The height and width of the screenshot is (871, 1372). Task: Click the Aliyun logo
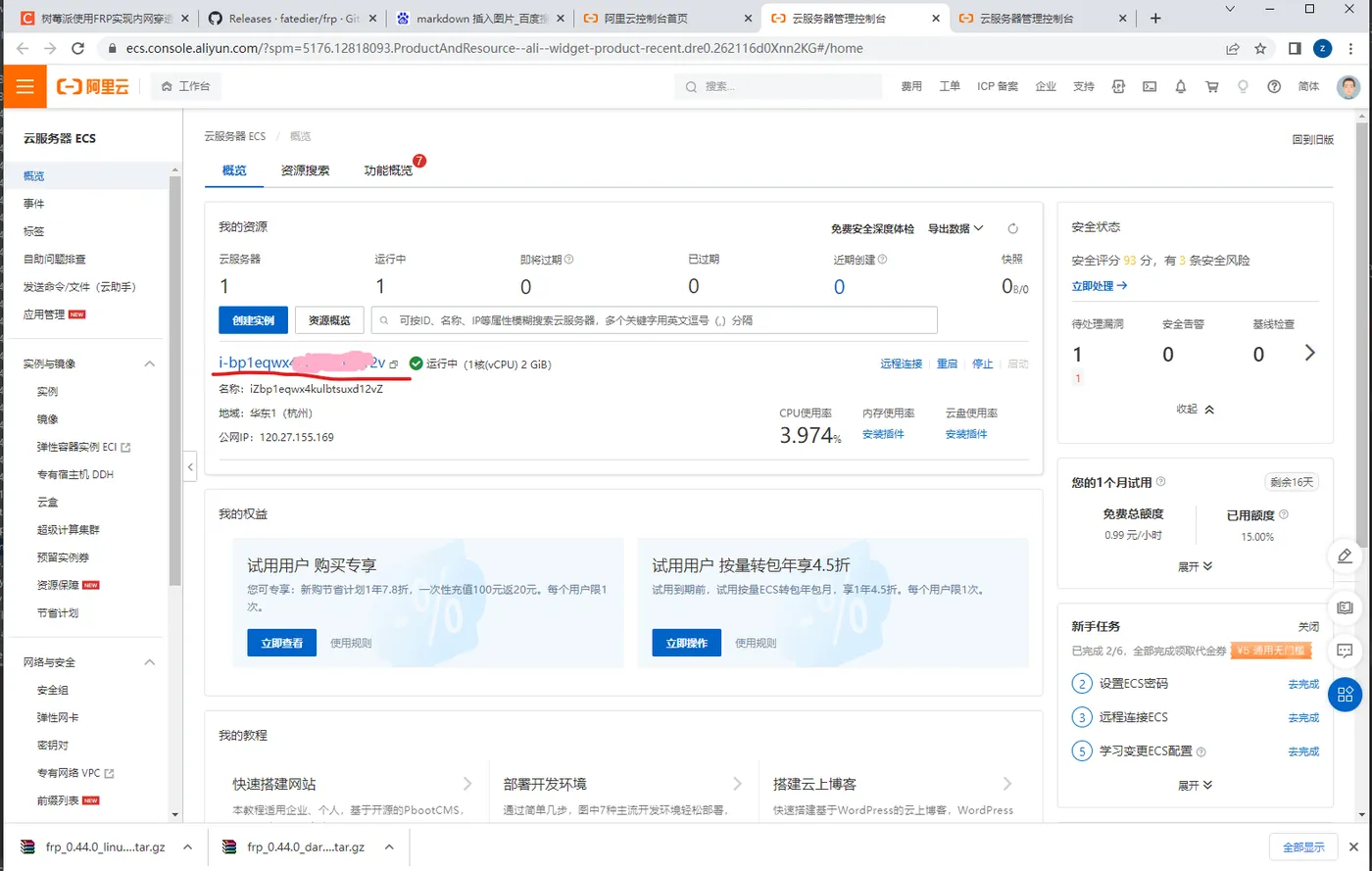coord(93,86)
